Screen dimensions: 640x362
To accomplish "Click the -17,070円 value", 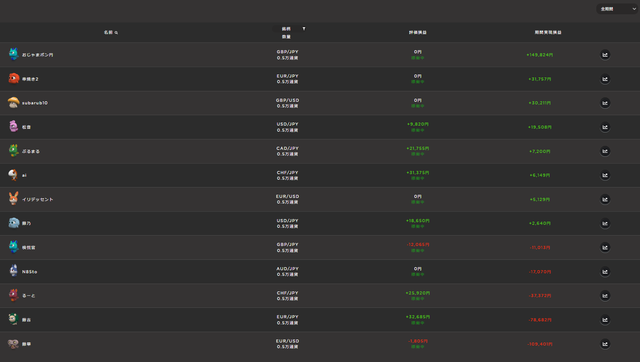I will pyautogui.click(x=540, y=271).
